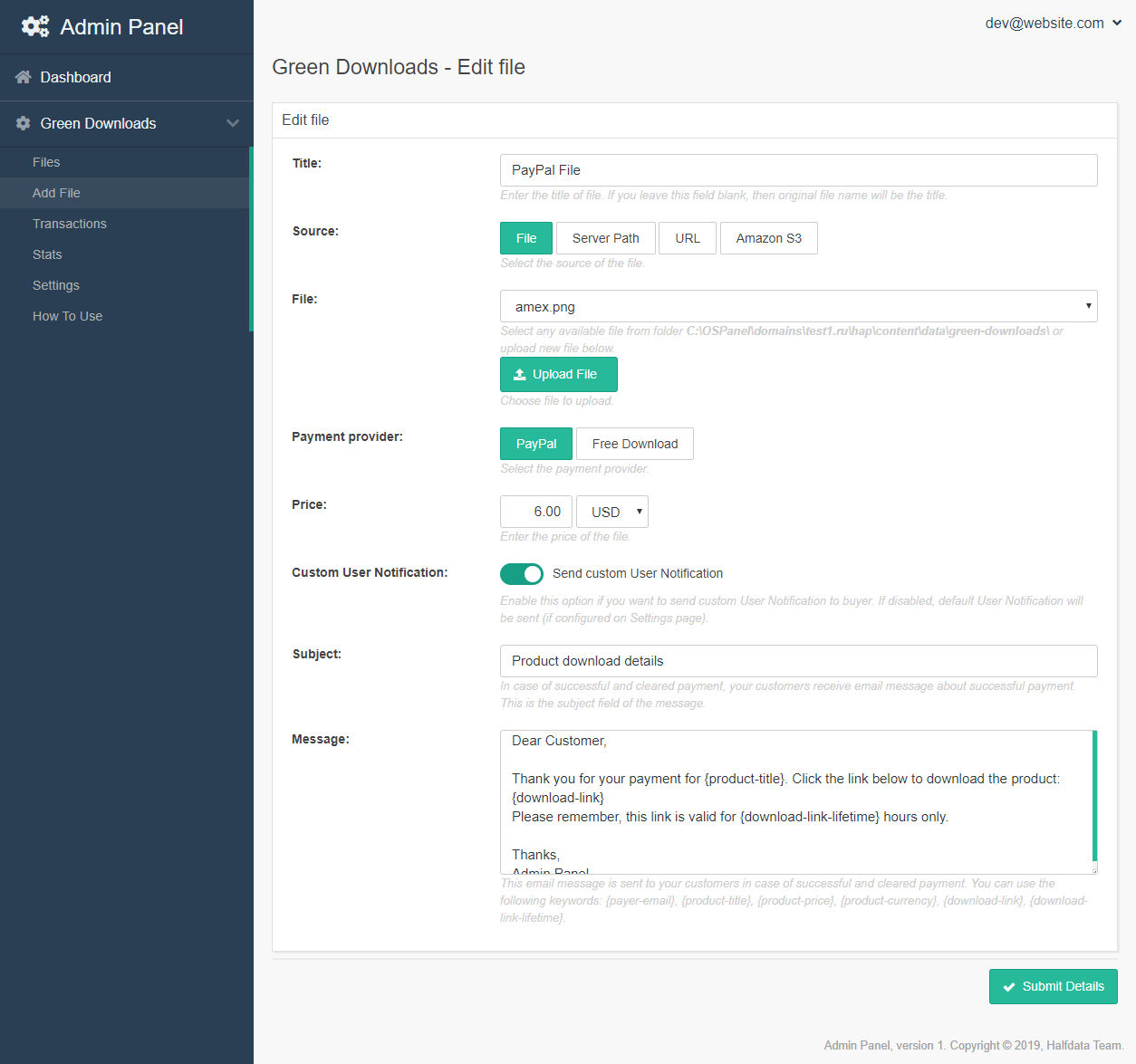Click the checkmark icon on Submit Details
Image resolution: width=1136 pixels, height=1064 pixels.
[x=1008, y=986]
